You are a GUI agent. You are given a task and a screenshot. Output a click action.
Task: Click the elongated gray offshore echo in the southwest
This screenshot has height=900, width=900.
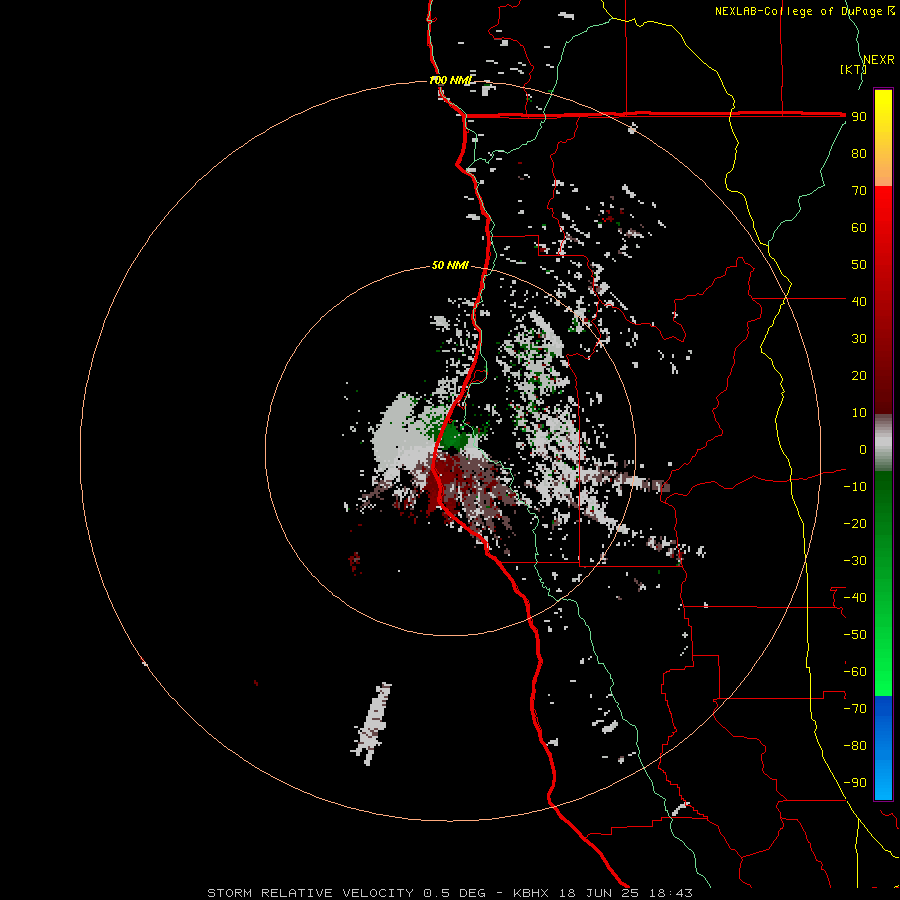tap(372, 723)
